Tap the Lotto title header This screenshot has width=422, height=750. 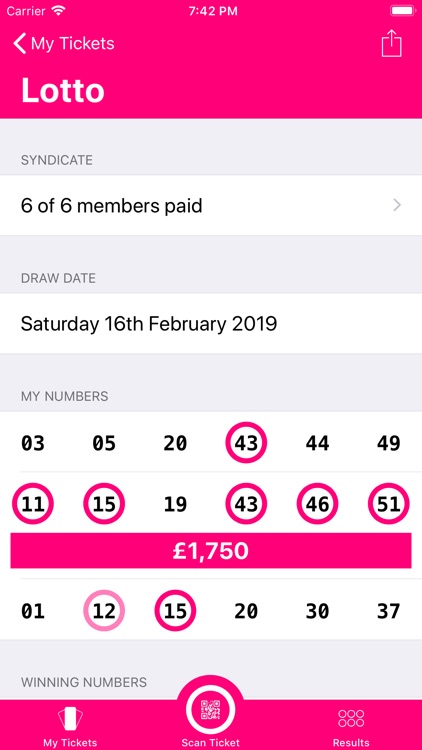coord(63,90)
